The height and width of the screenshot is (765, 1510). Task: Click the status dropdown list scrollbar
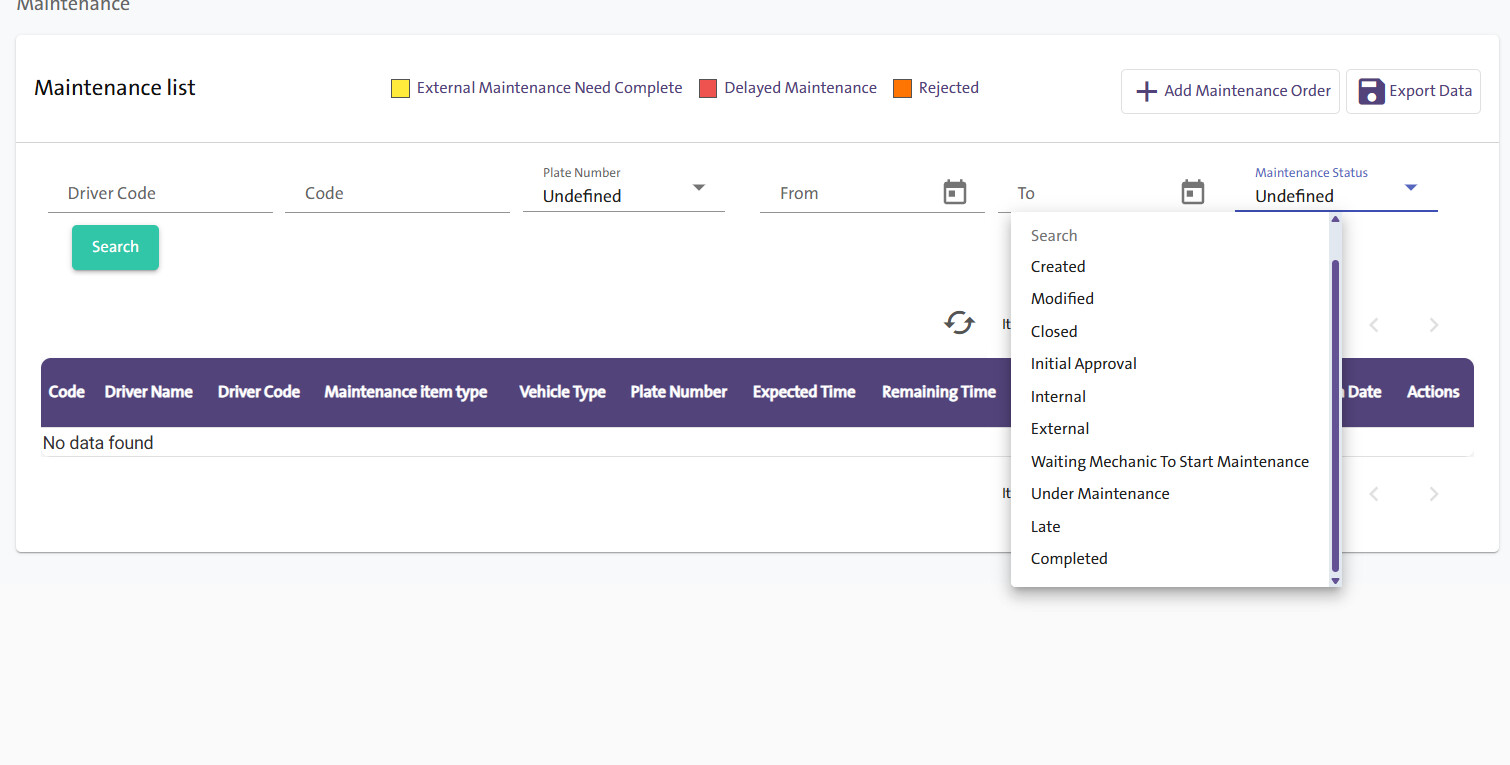1335,415
